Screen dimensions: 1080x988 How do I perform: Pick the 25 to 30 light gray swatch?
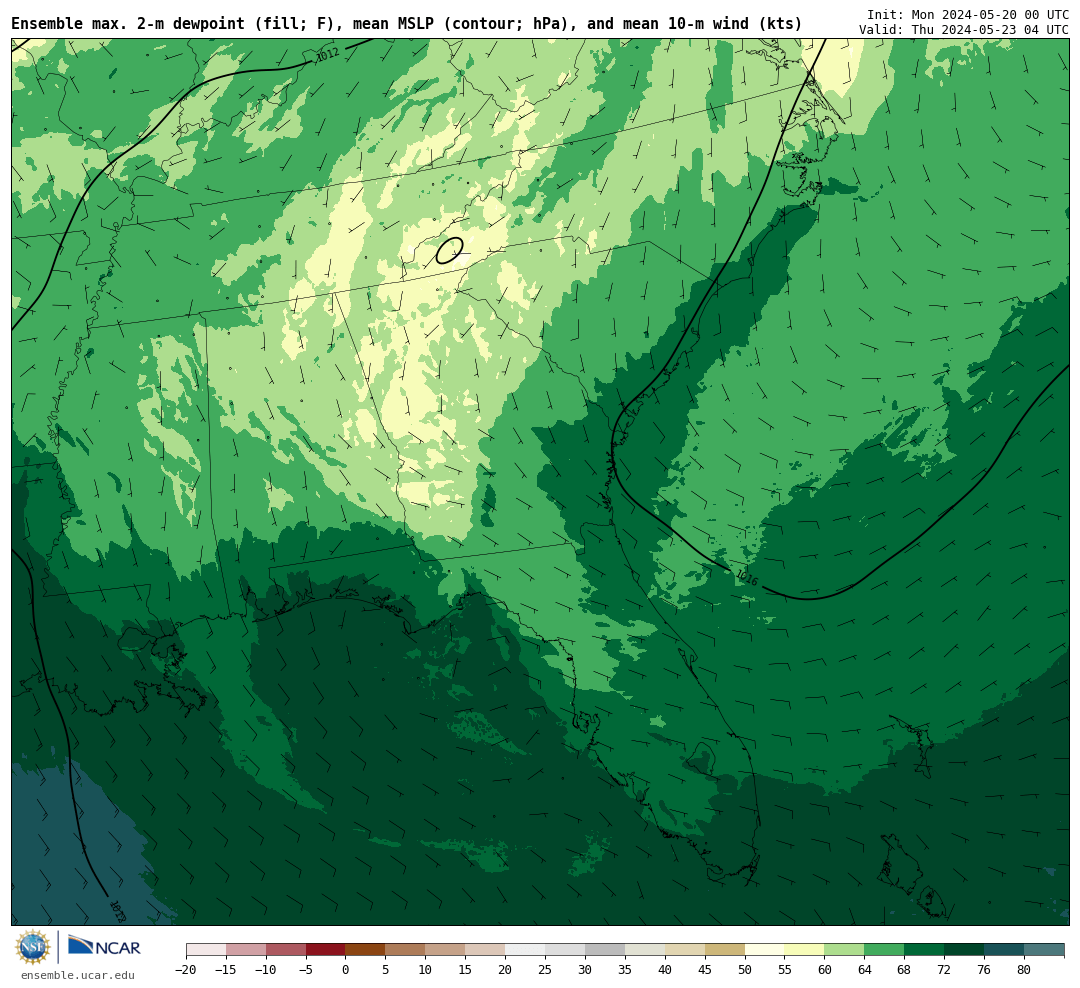[x=565, y=950]
